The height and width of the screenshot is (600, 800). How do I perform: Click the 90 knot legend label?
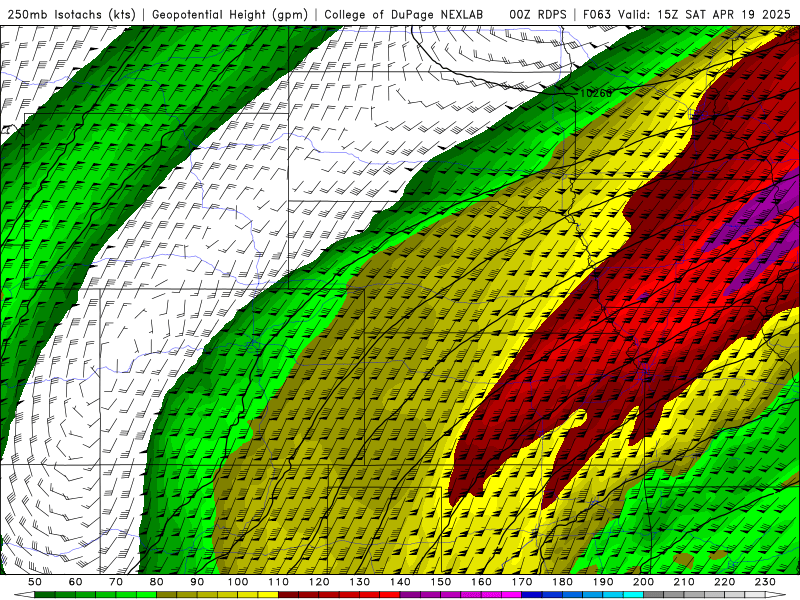pos(197,582)
